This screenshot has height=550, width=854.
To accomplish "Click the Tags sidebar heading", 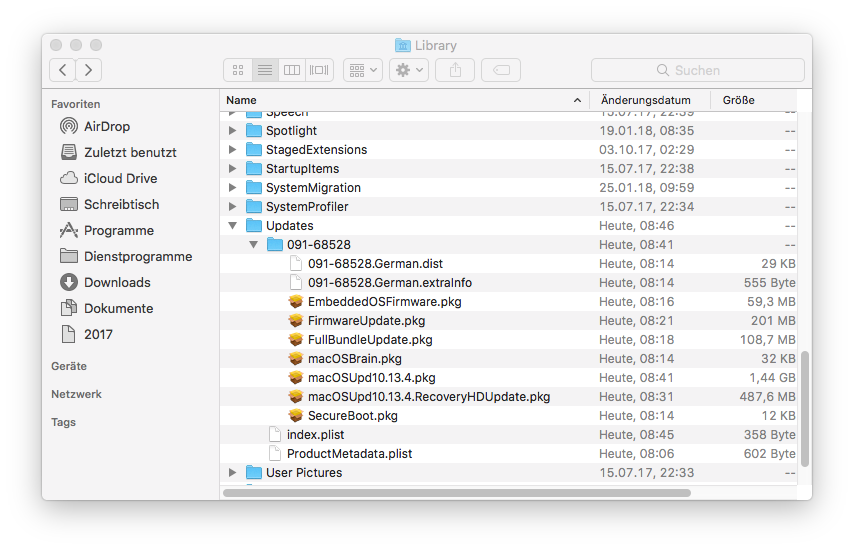I will pos(63,423).
